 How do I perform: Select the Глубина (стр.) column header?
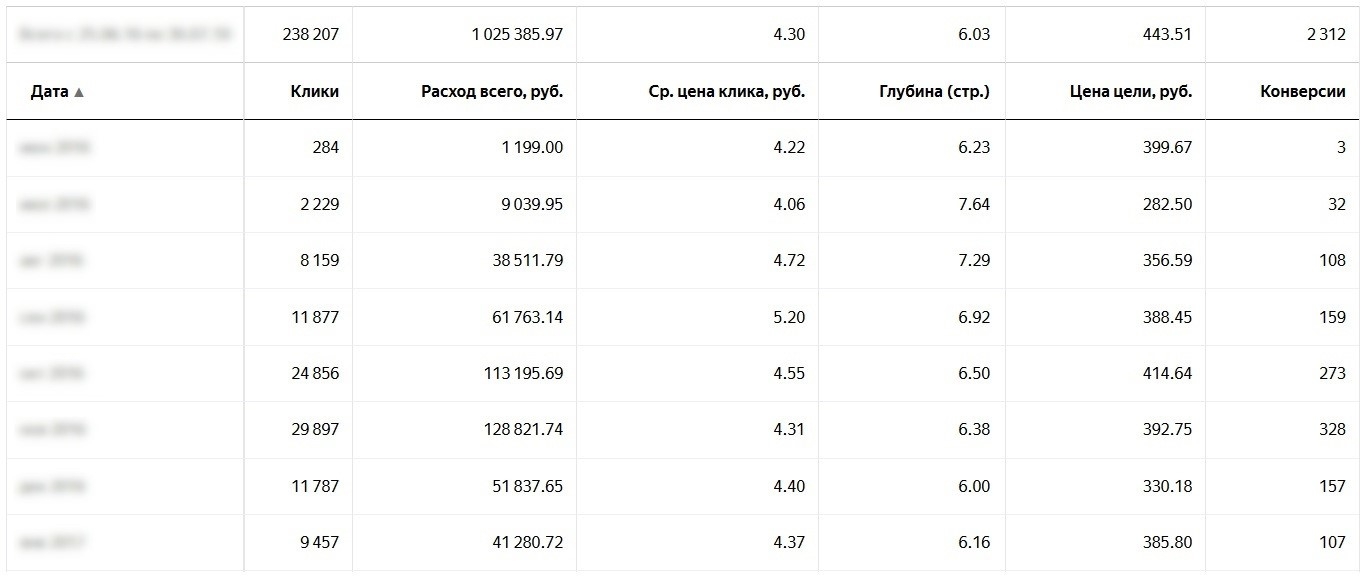(934, 91)
